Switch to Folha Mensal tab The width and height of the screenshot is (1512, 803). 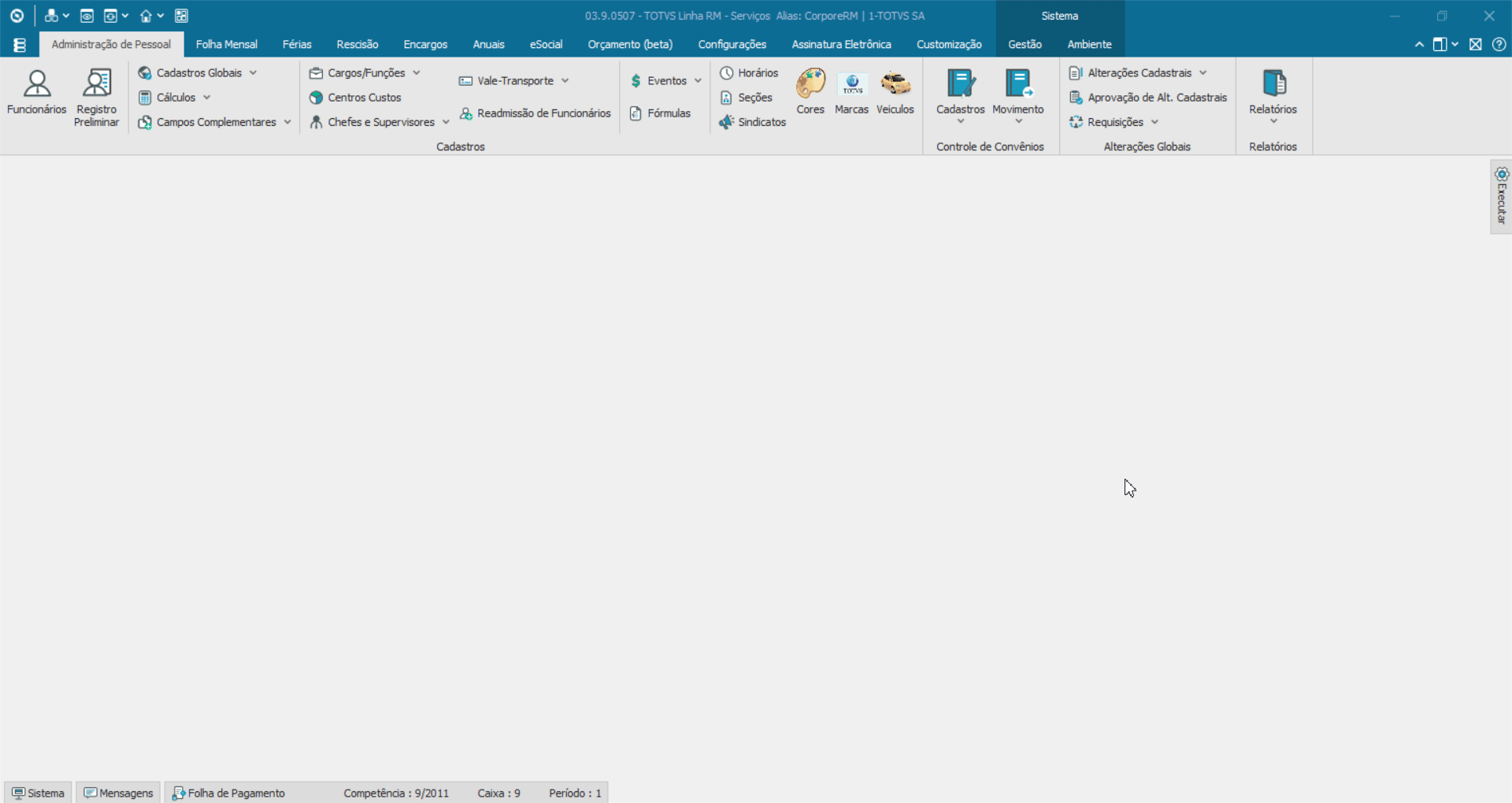coord(227,45)
